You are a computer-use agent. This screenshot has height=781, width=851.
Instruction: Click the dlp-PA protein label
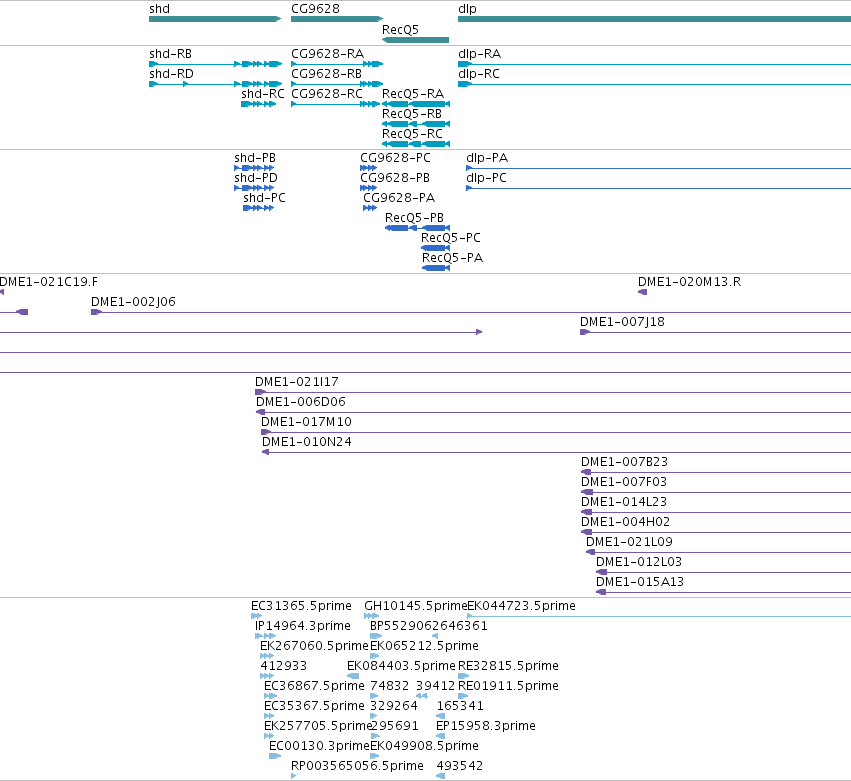487,158
